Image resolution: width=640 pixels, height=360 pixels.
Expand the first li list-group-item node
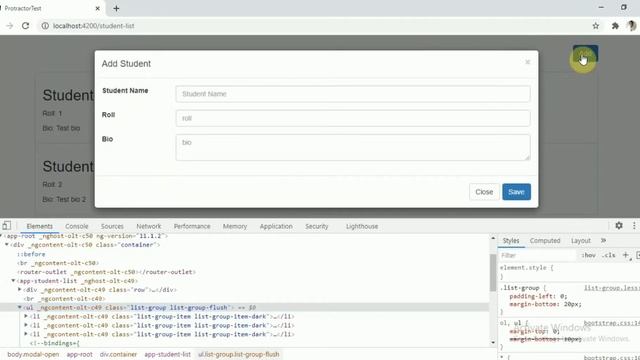pos(26,316)
